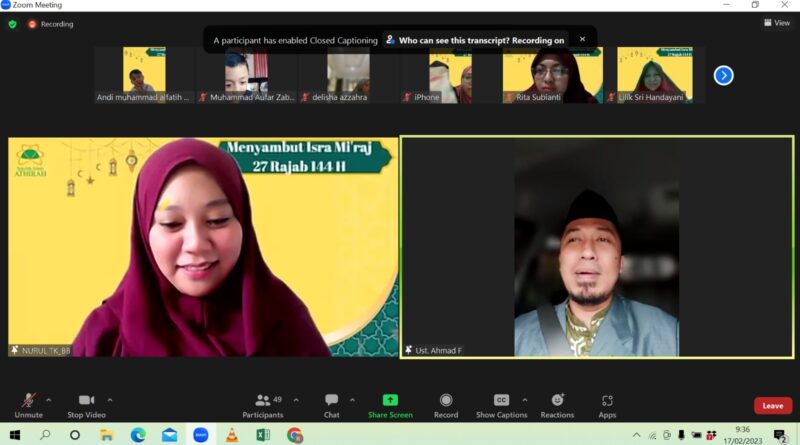
Task: Unmute the microphone
Action: pos(28,401)
